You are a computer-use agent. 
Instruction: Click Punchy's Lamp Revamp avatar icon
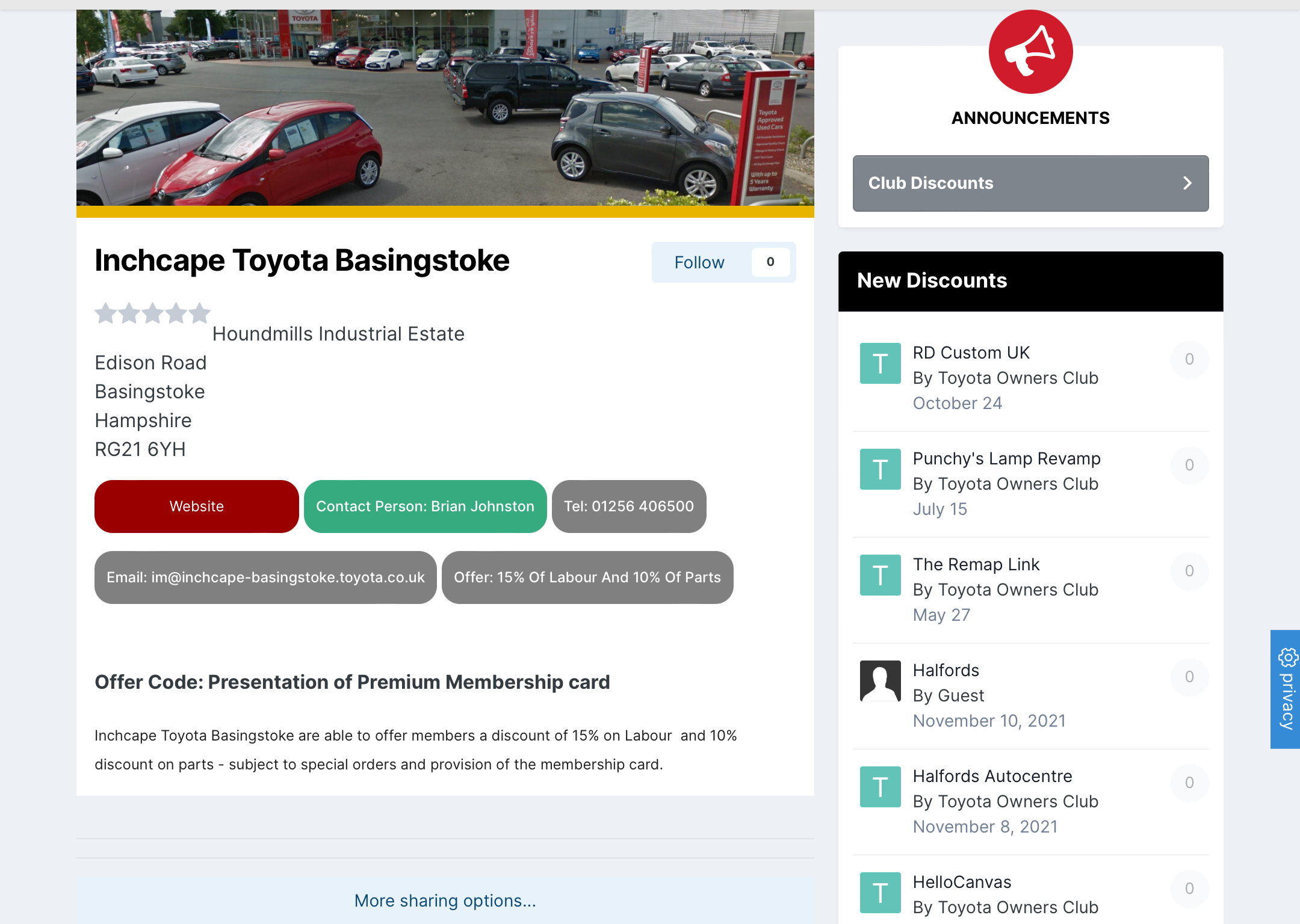[880, 469]
